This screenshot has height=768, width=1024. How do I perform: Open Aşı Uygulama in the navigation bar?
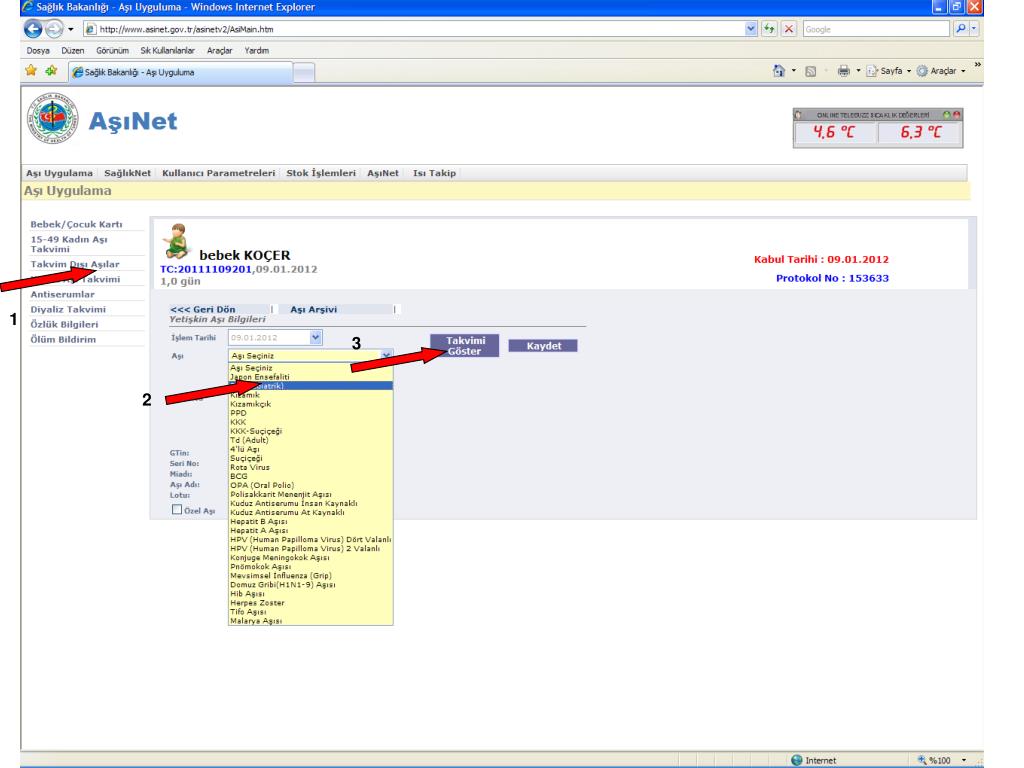[59, 173]
